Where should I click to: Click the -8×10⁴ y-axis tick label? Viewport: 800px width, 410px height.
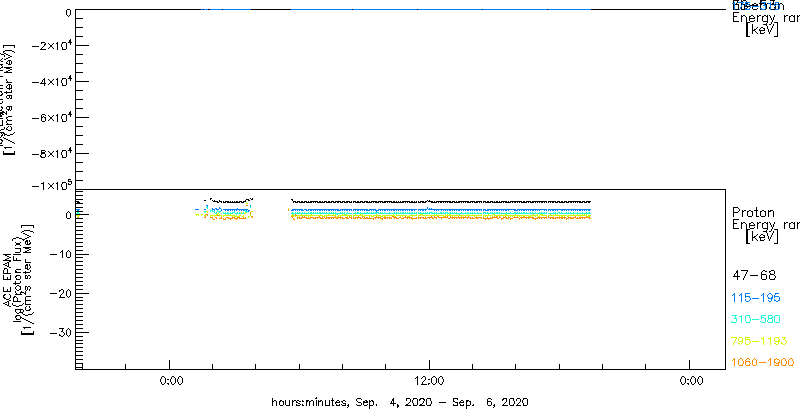(x=51, y=153)
